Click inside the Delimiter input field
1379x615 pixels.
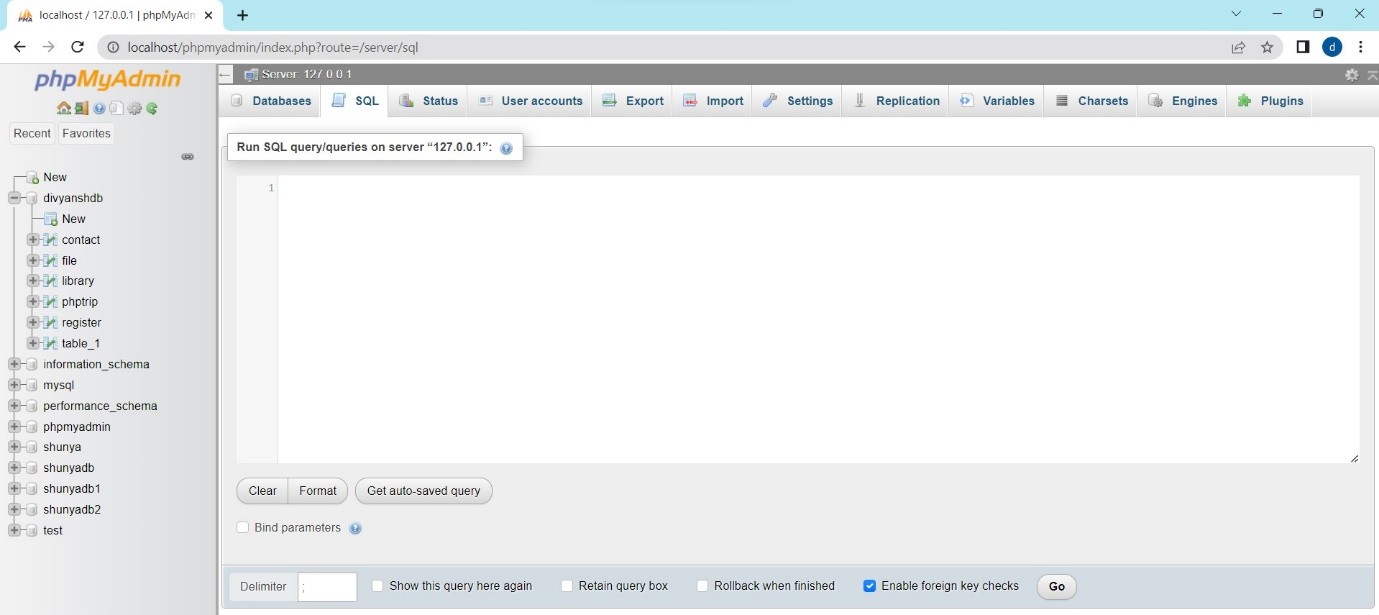327,587
